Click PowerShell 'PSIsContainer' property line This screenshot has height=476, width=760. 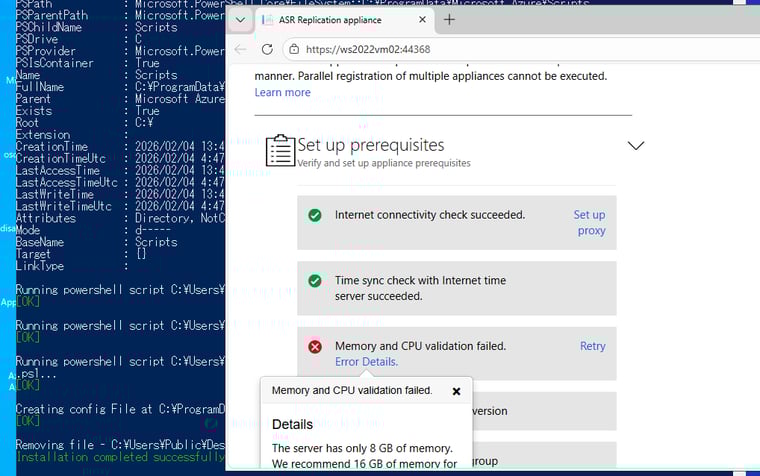(88, 63)
